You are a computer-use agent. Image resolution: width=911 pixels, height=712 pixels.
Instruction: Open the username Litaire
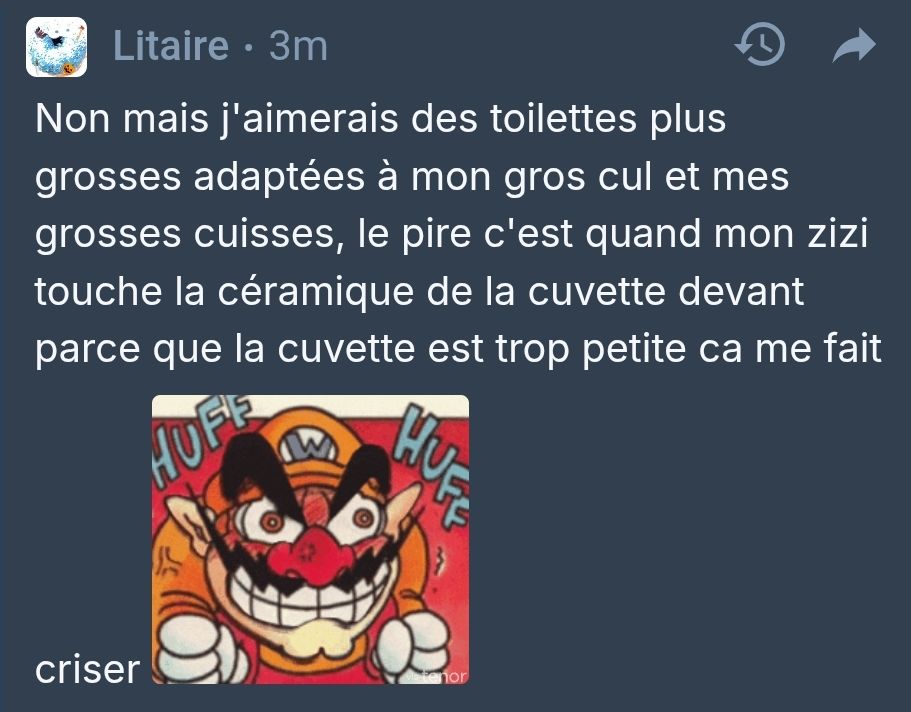click(x=171, y=45)
